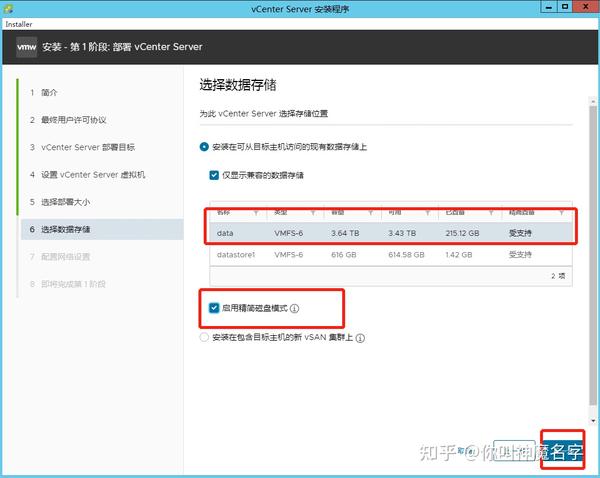600x478 pixels.
Task: Open the filter on the 名称 (name) column
Action: click(256, 213)
